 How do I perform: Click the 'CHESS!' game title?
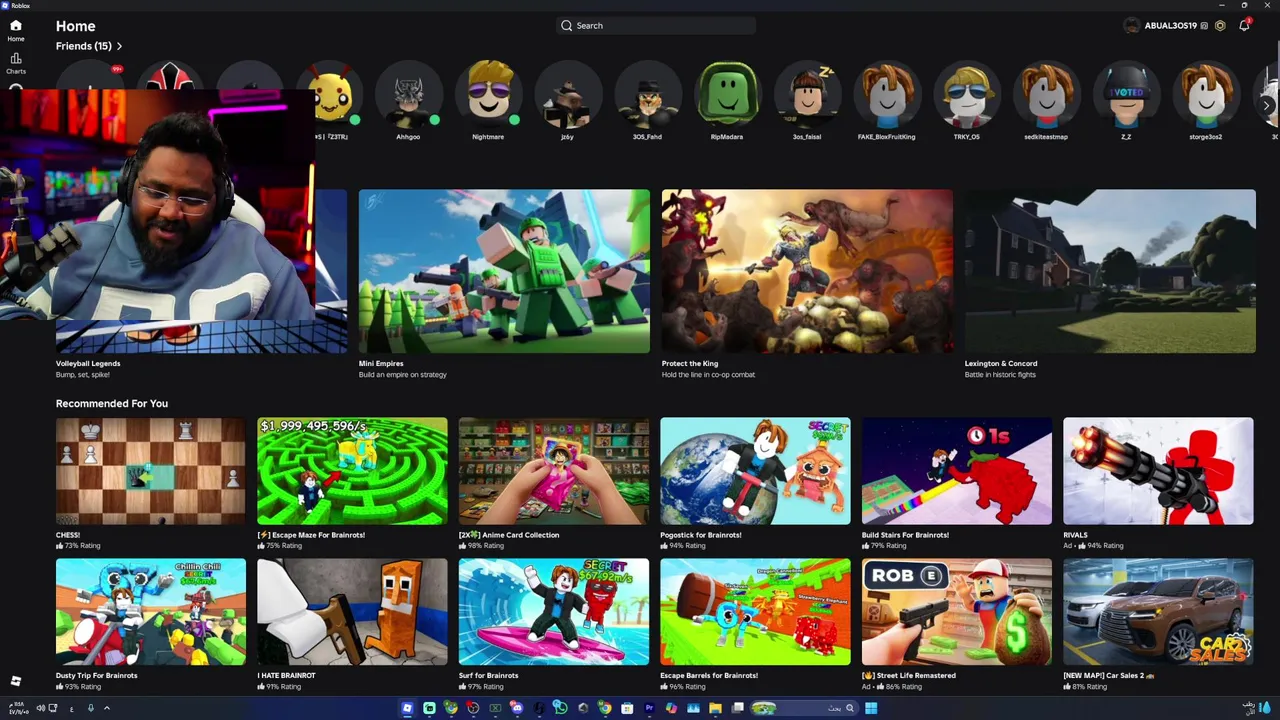coord(68,535)
